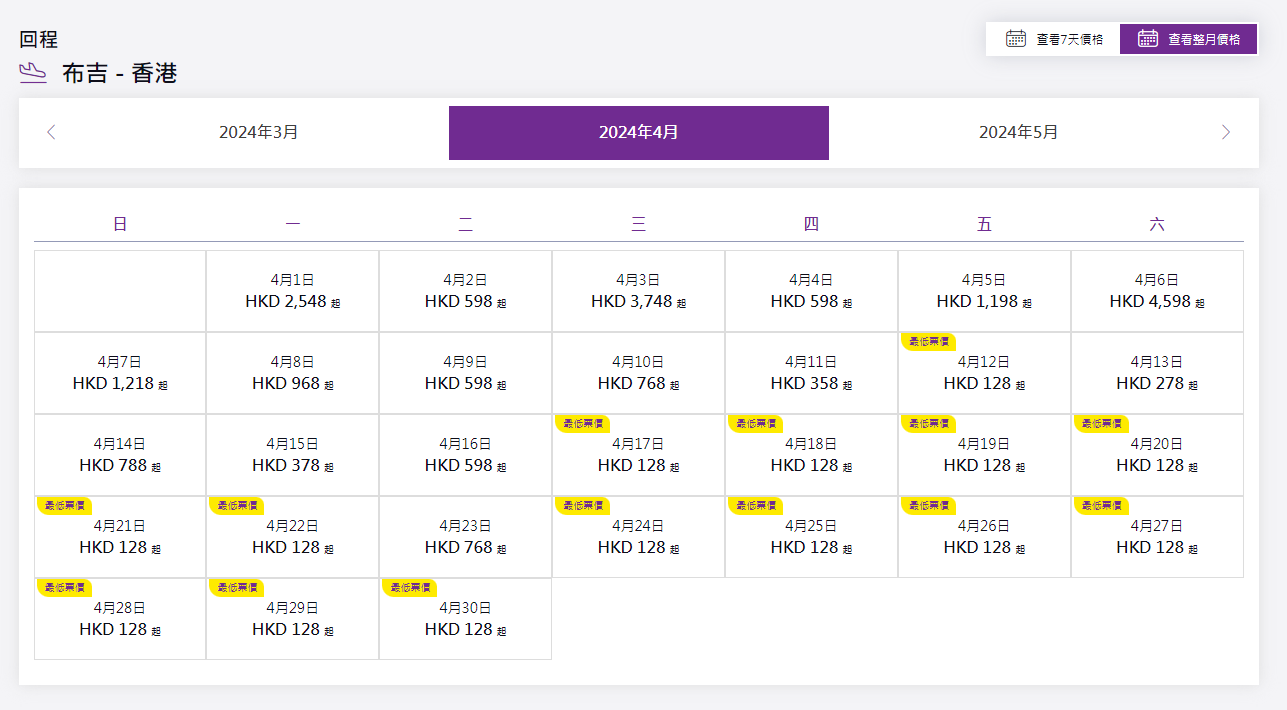
Task: Select the 2024年4月 month tab
Action: coord(638,132)
